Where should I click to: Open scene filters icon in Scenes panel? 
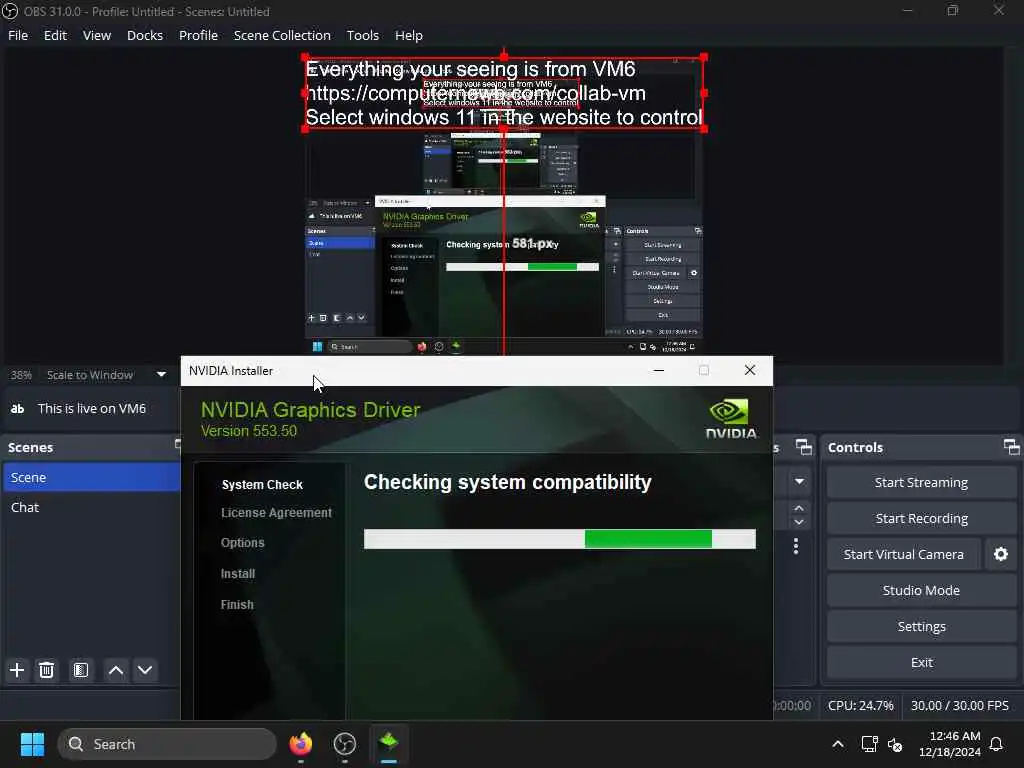pos(80,670)
